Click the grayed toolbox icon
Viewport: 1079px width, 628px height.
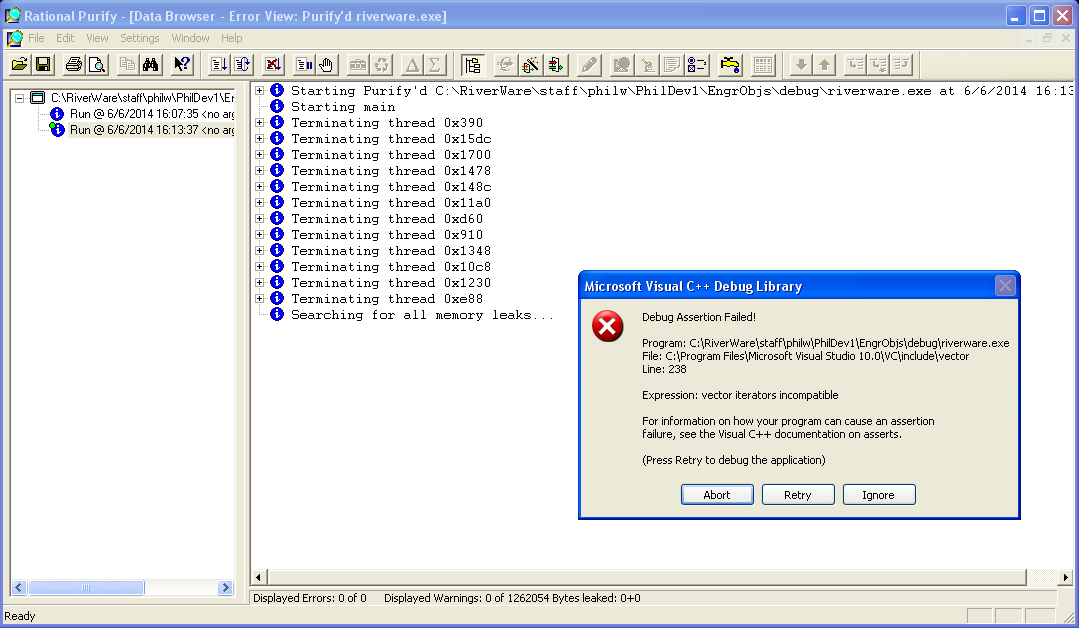(x=358, y=65)
